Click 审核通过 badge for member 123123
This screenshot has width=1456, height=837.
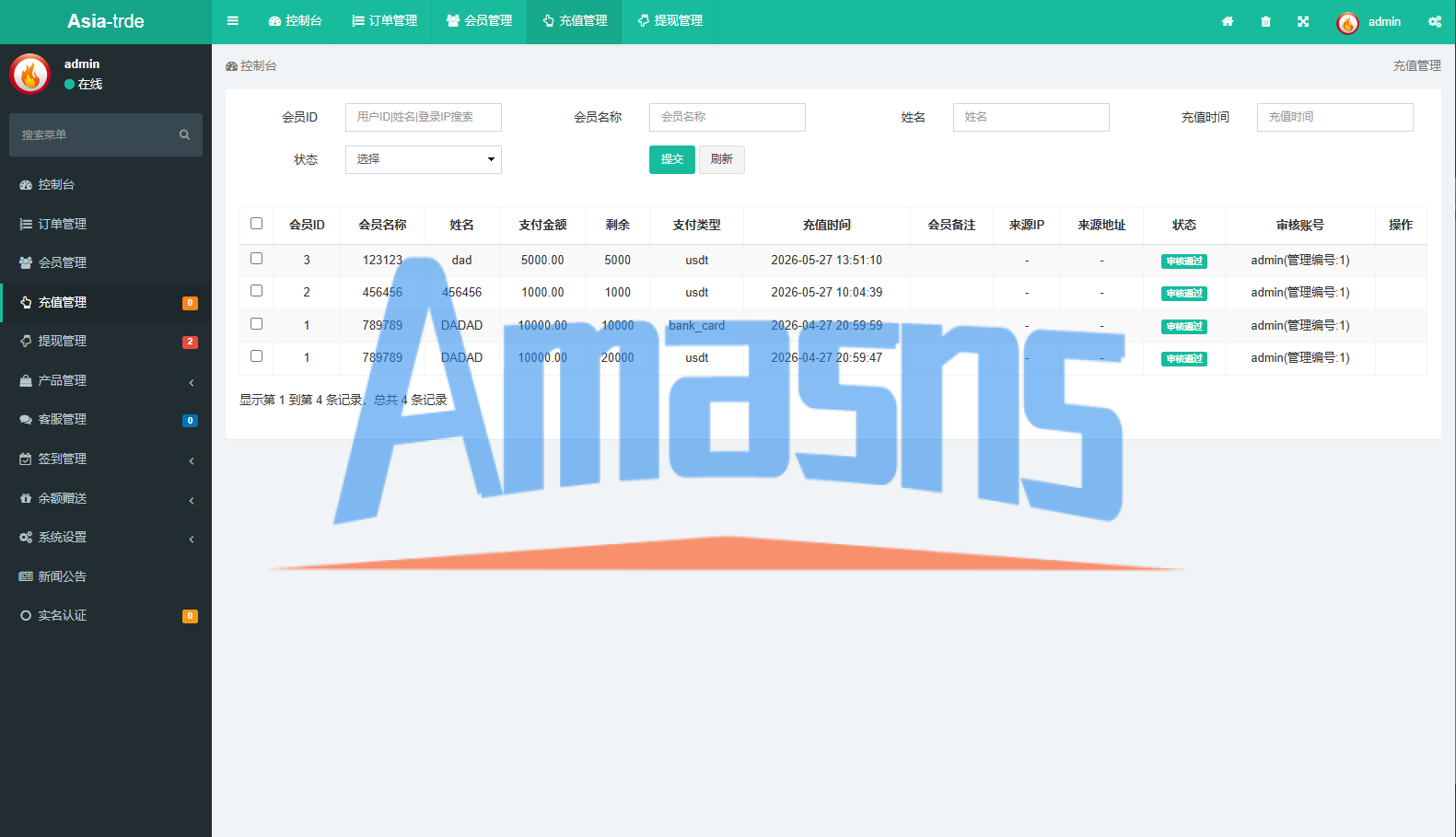click(1184, 261)
